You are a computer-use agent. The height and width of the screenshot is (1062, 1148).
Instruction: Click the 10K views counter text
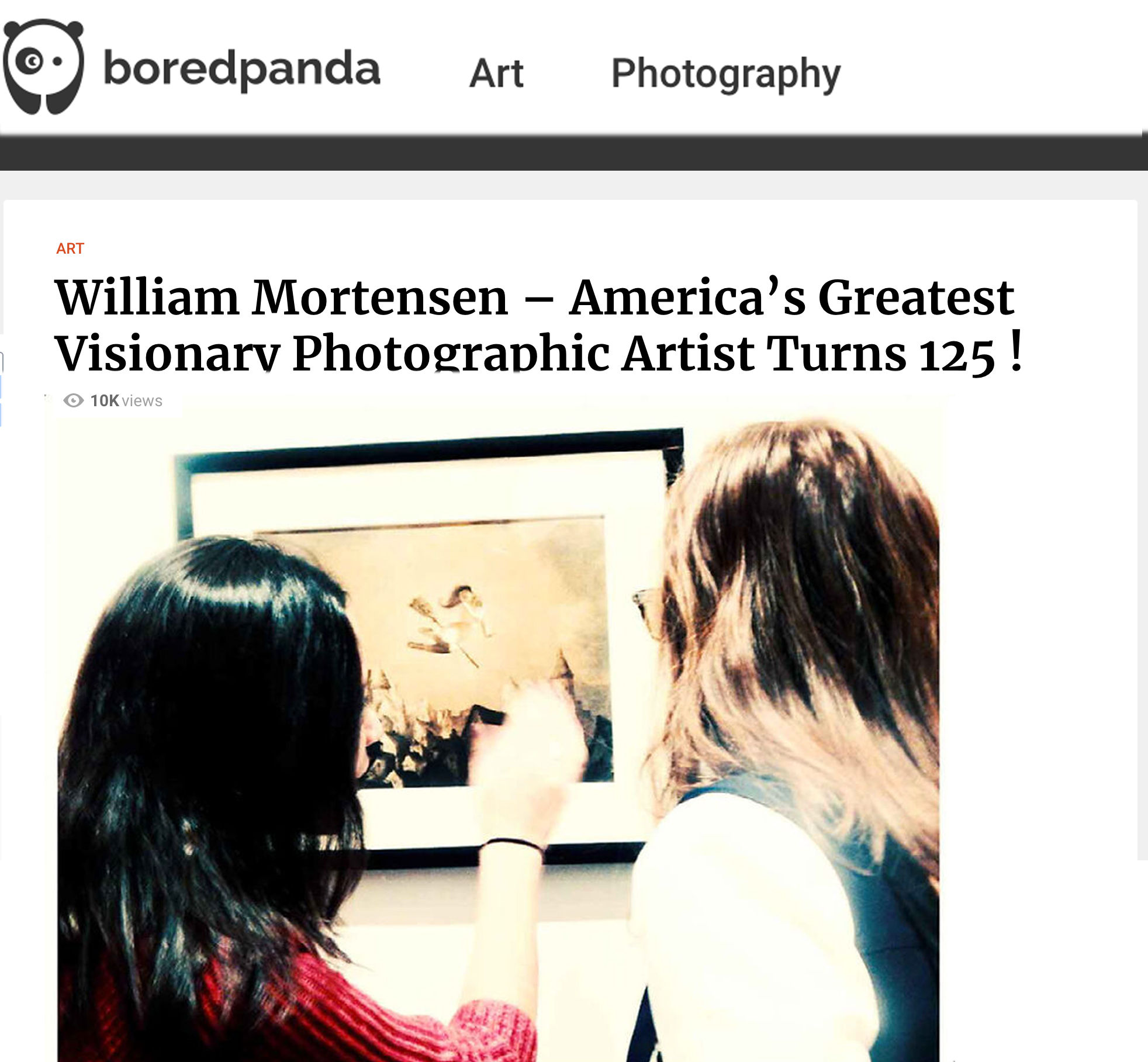coord(126,401)
